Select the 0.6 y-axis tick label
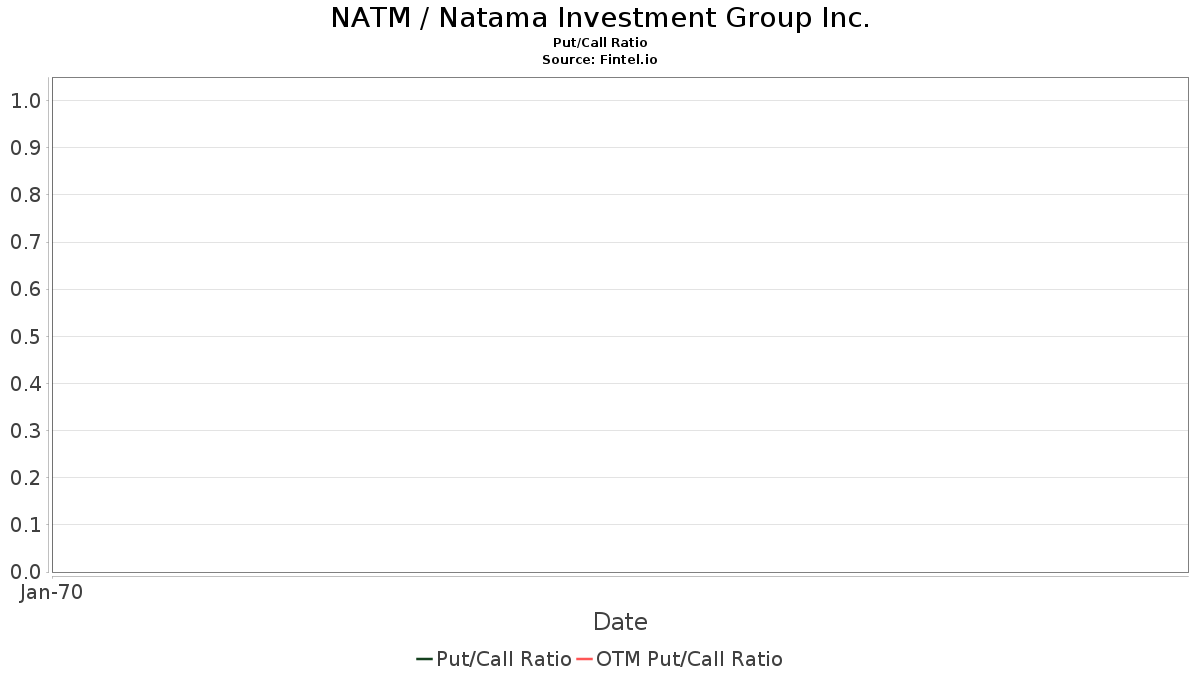This screenshot has height=675, width=1200. click(x=25, y=289)
